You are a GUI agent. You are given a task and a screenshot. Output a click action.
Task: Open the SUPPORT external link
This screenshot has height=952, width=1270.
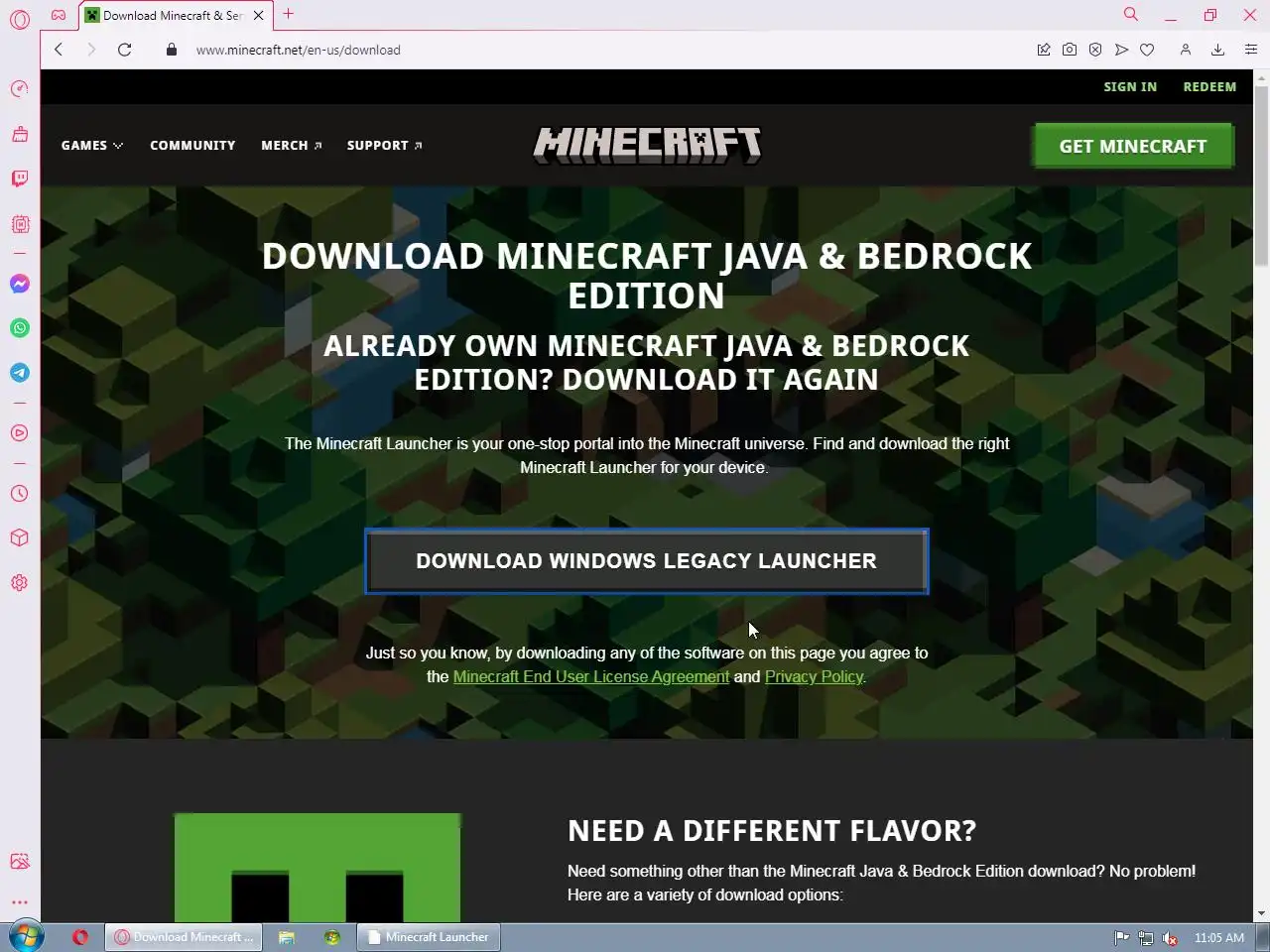coord(385,146)
